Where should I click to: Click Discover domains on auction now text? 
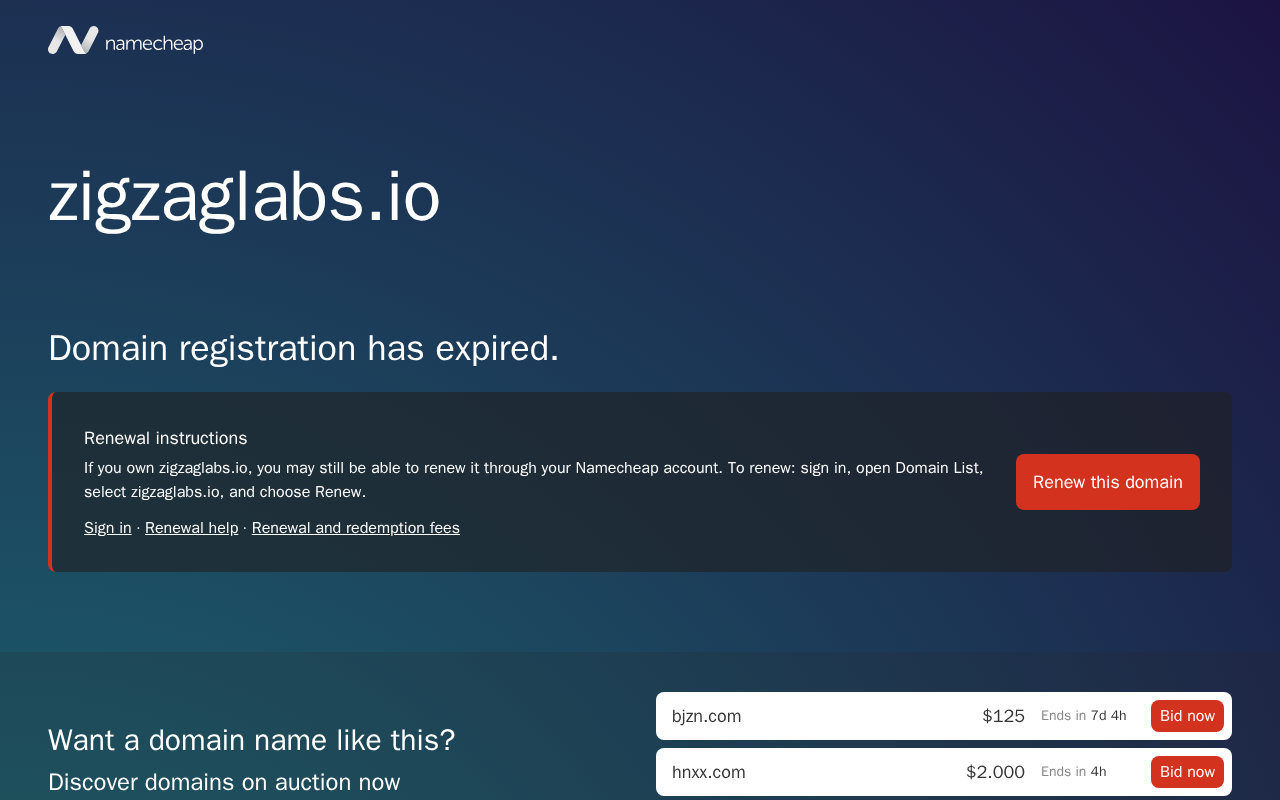(x=224, y=782)
